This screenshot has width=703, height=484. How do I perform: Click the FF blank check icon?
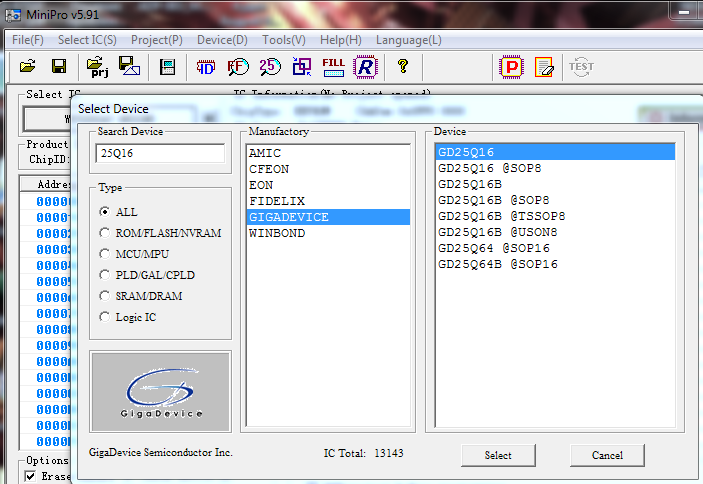click(238, 67)
